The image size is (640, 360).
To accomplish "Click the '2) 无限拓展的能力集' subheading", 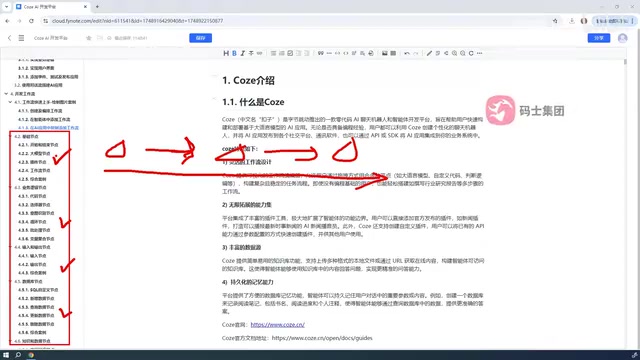I will [x=247, y=204].
